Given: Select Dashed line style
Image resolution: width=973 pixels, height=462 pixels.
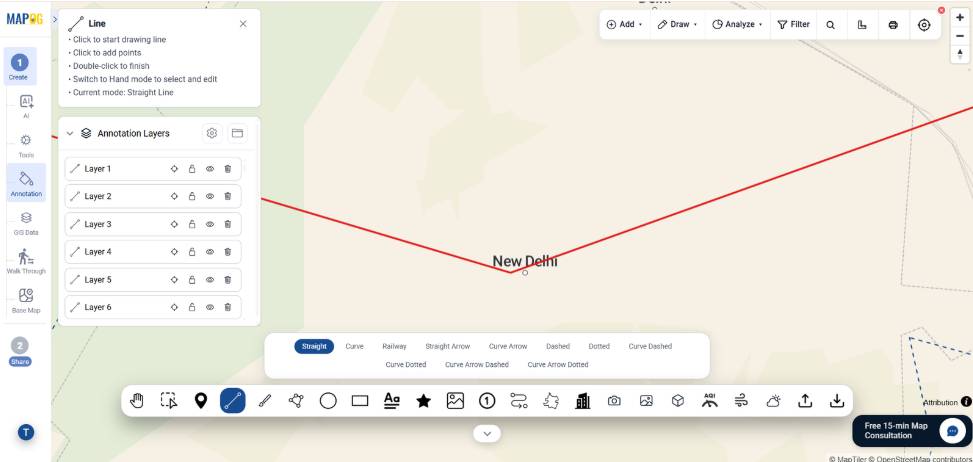Looking at the screenshot, I should click(x=557, y=347).
